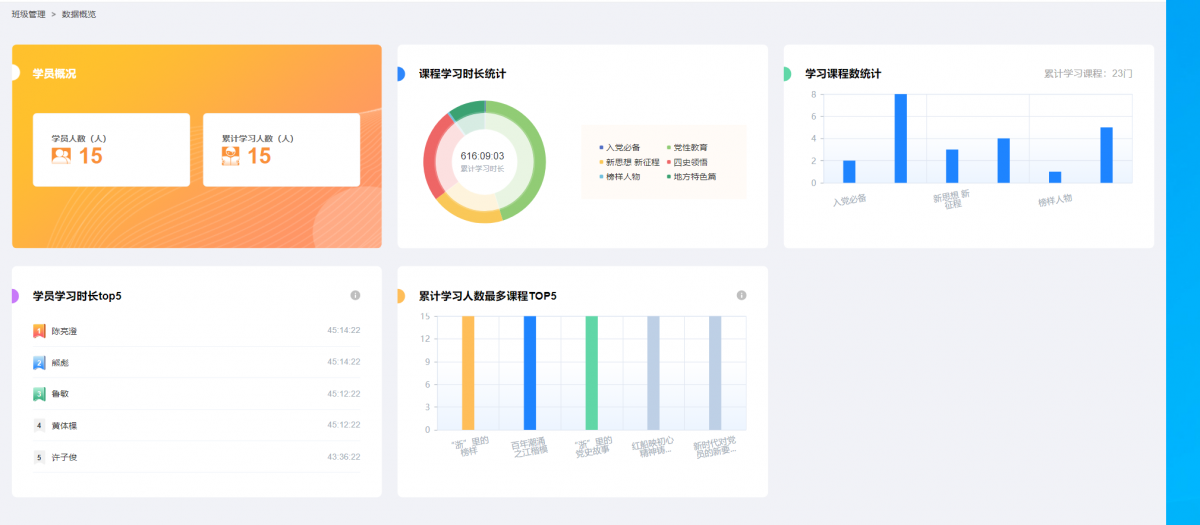The image size is (1200, 525).
Task: Toggle the 入党必备 legend item
Action: pyautogui.click(x=620, y=147)
